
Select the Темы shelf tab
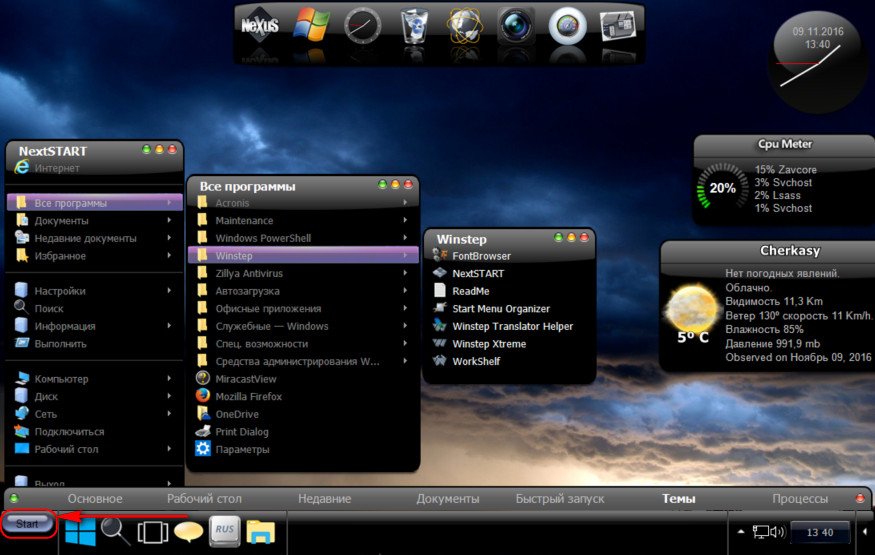pyautogui.click(x=679, y=499)
